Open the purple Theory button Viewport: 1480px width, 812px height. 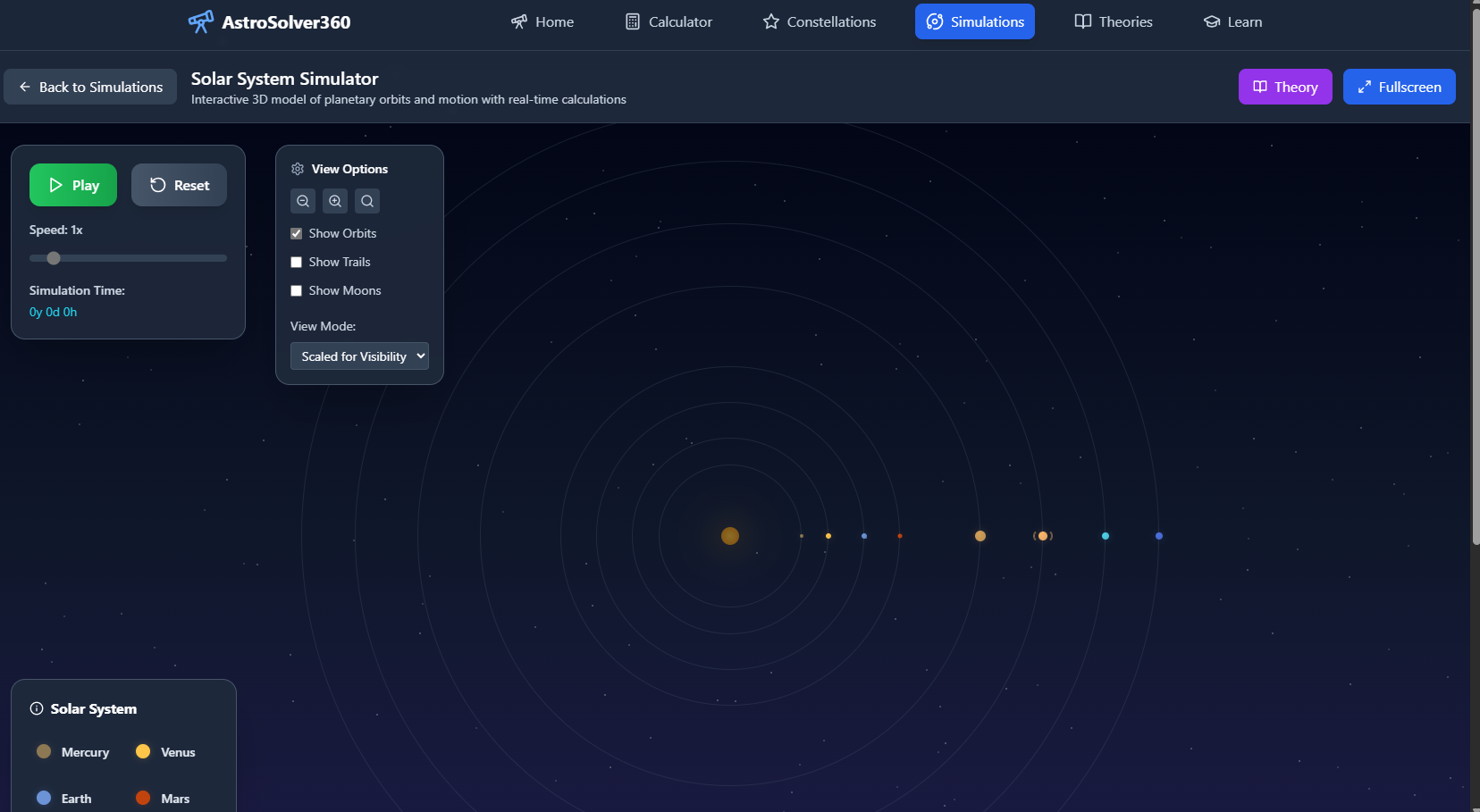tap(1285, 87)
